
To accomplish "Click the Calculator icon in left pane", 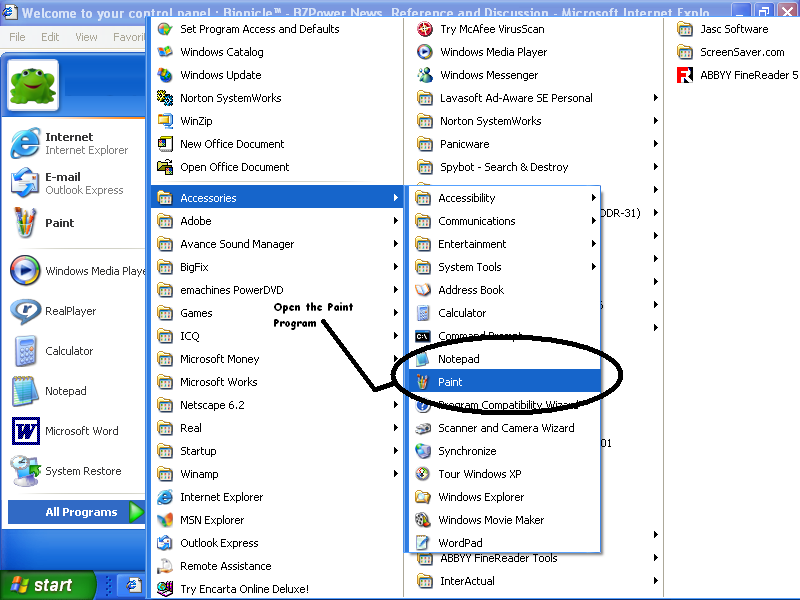I will click(25, 351).
